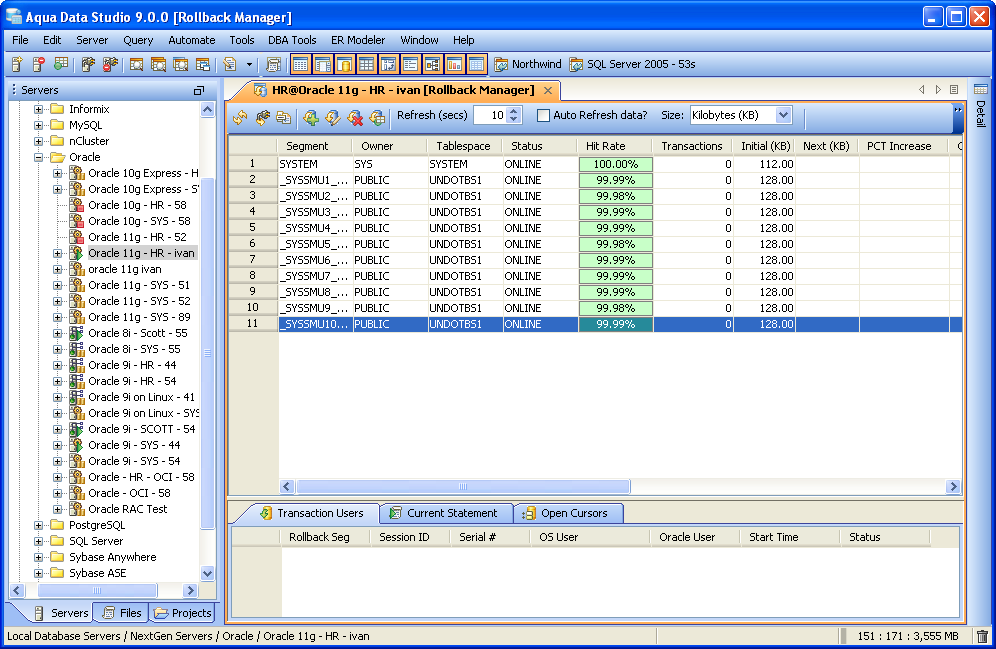Expand the Sybase ASE folder node

[x=38, y=573]
